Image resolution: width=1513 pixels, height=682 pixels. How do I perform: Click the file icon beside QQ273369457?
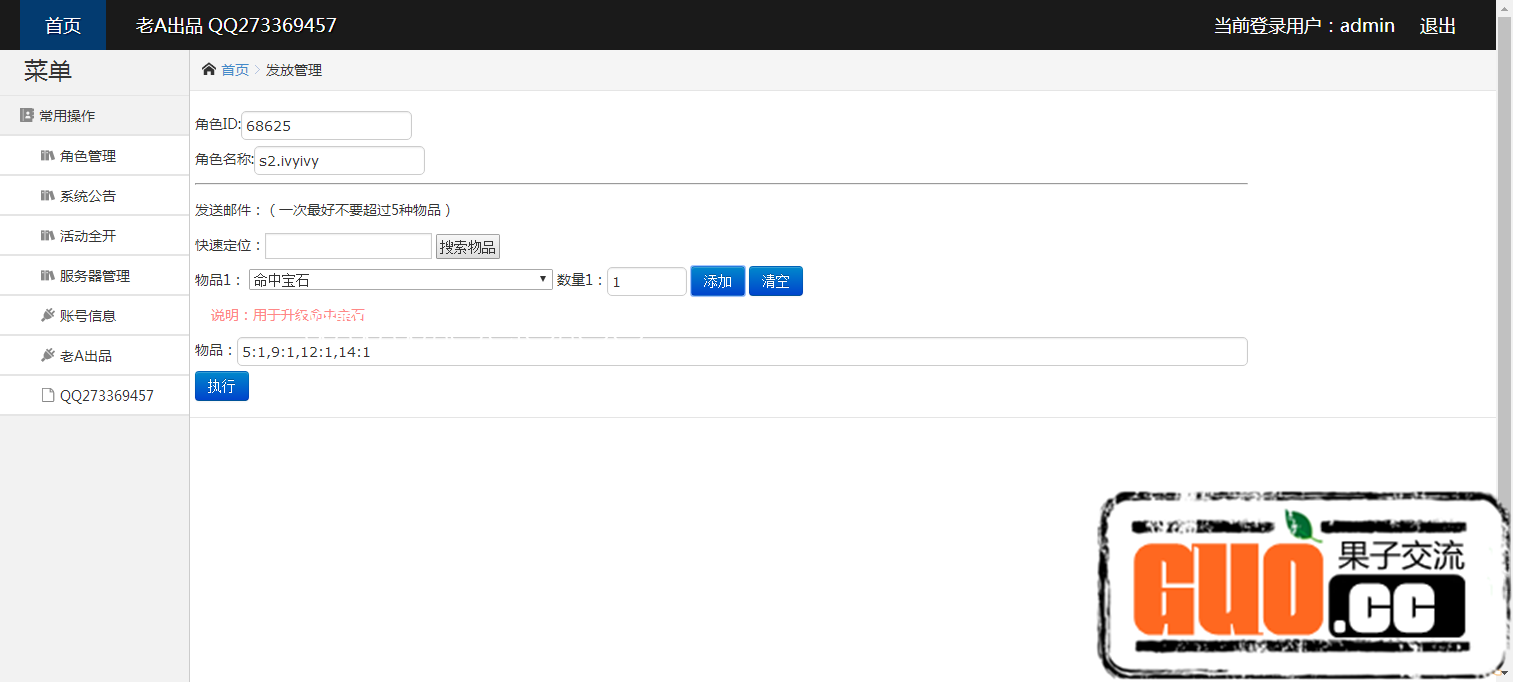[47, 396]
